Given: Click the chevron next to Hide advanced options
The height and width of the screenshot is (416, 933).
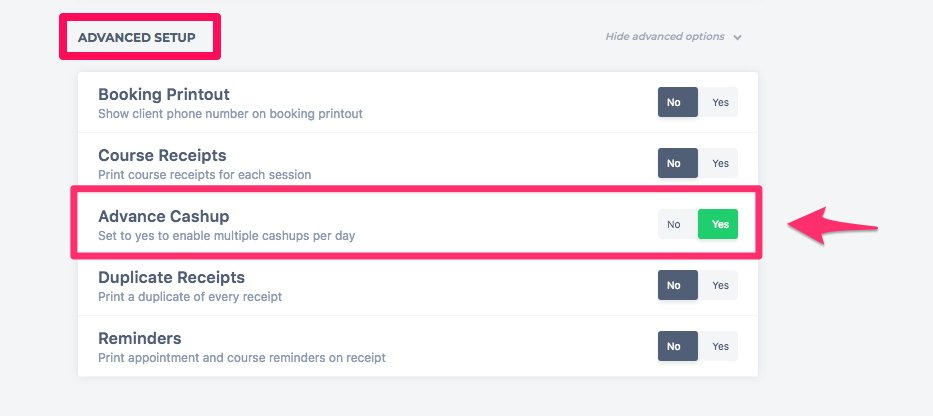Looking at the screenshot, I should click(737, 37).
